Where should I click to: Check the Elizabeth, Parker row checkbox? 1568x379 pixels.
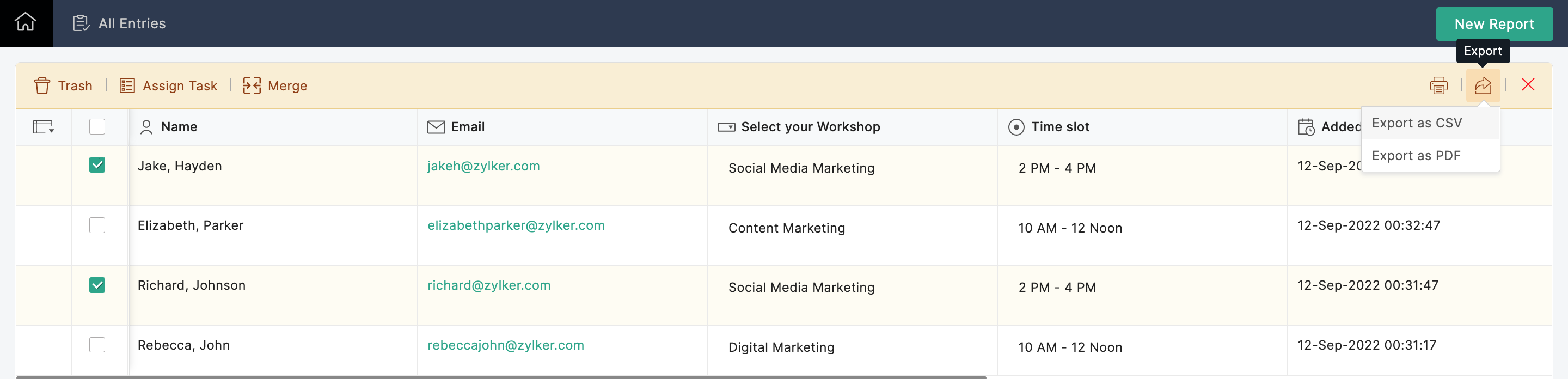pyautogui.click(x=97, y=225)
